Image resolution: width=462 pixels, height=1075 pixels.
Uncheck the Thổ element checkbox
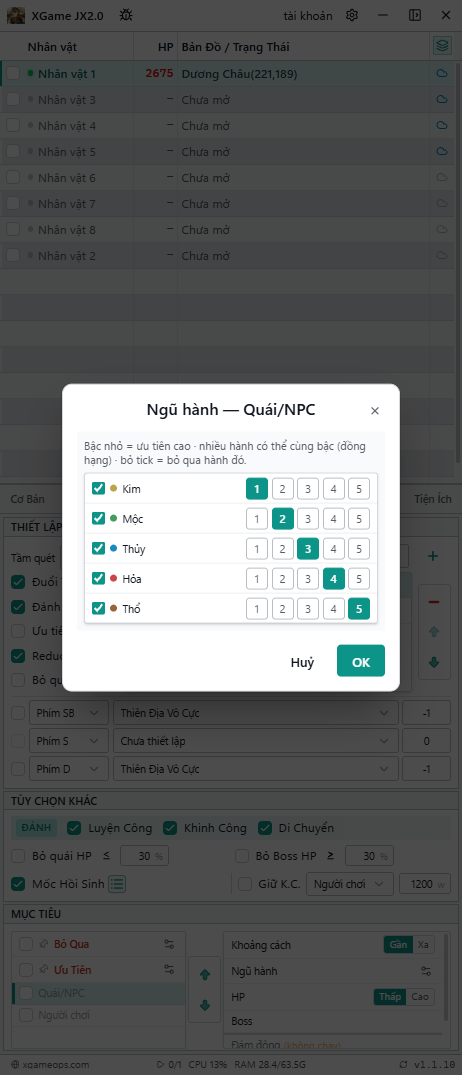click(x=99, y=608)
